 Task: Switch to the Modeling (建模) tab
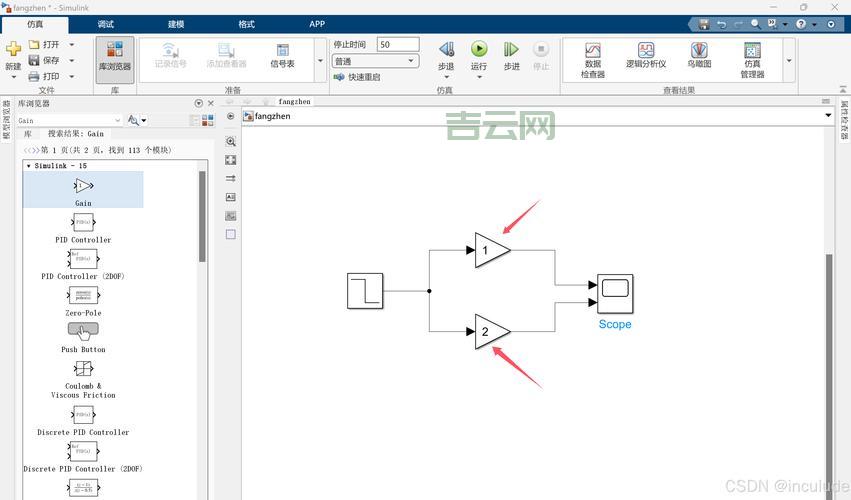click(x=176, y=24)
